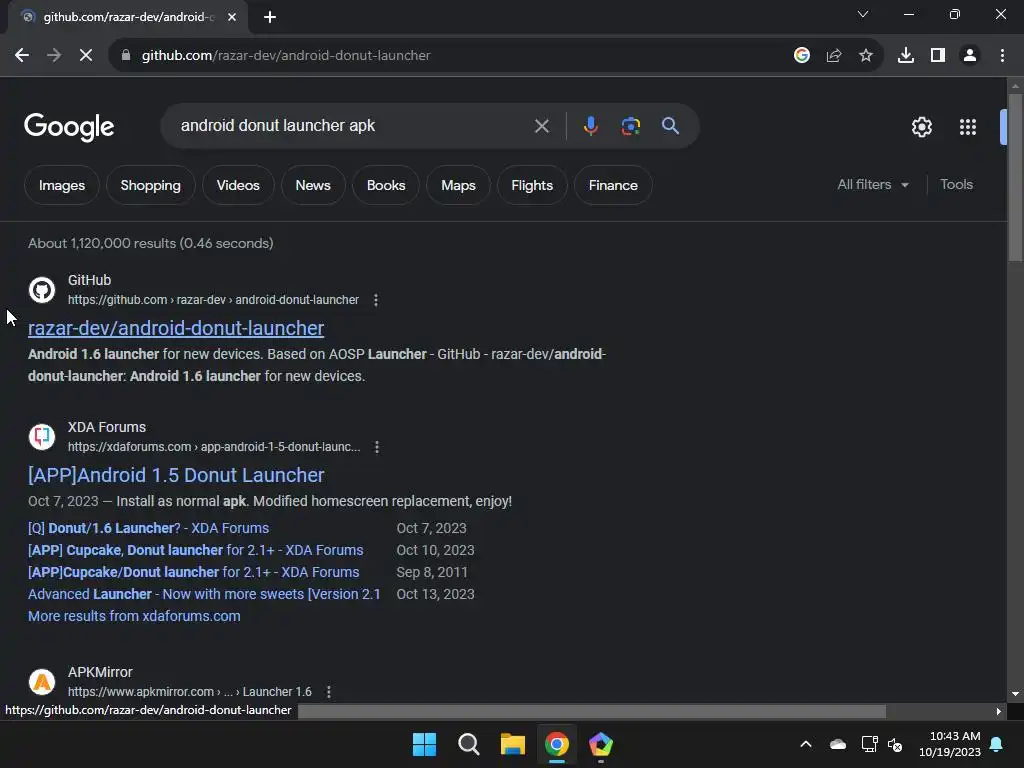
Task: Click the Chrome taskbar icon
Action: click(556, 744)
